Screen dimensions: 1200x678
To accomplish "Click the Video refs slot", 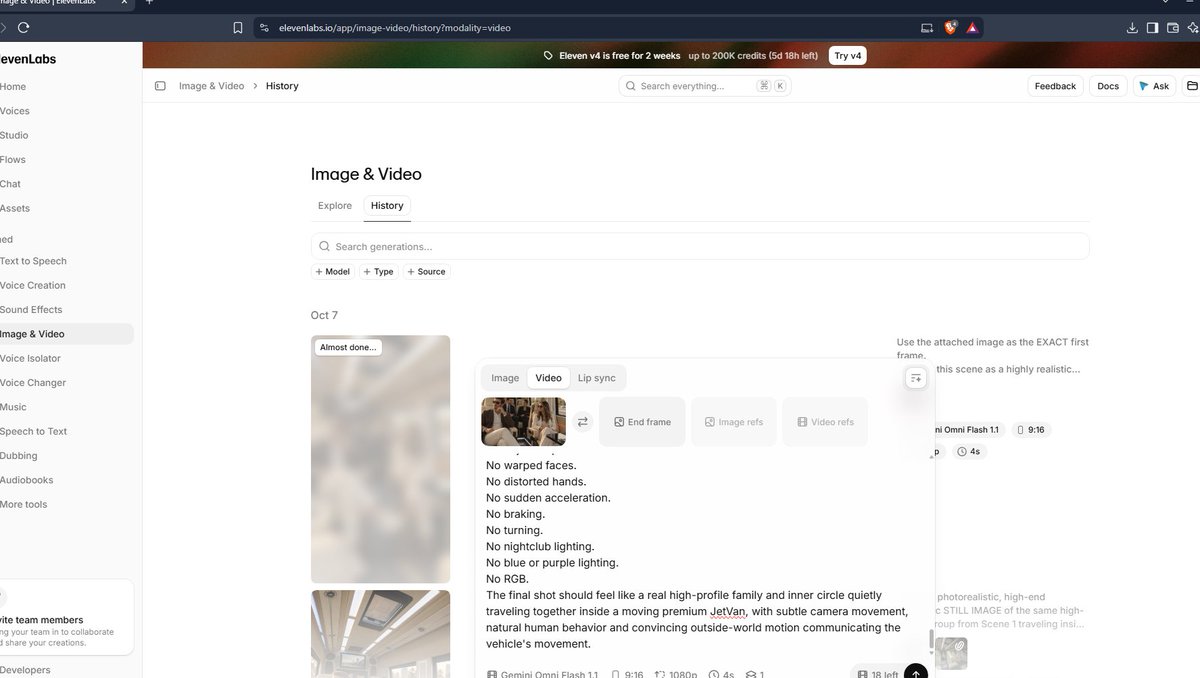I will click(x=825, y=422).
